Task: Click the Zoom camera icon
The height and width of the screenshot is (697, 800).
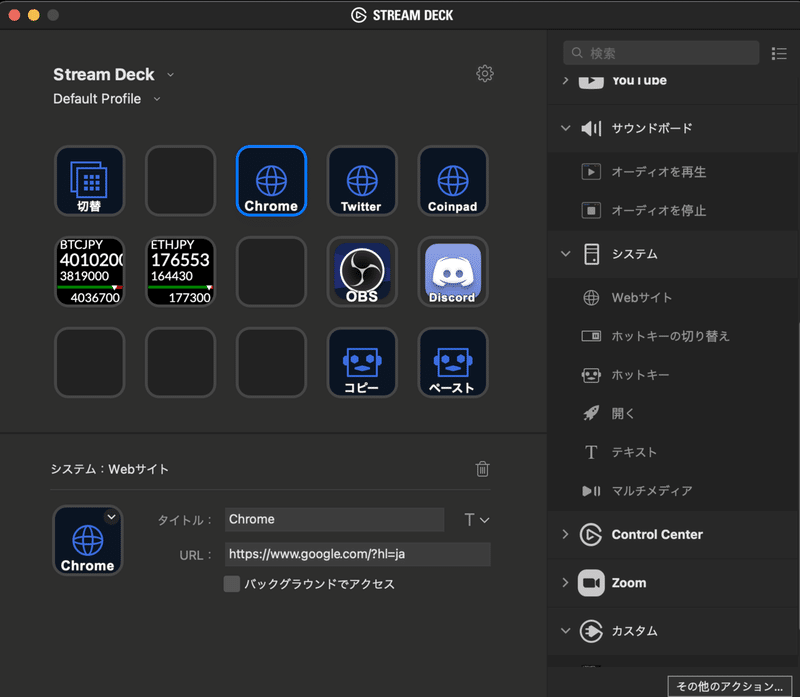Action: point(591,583)
